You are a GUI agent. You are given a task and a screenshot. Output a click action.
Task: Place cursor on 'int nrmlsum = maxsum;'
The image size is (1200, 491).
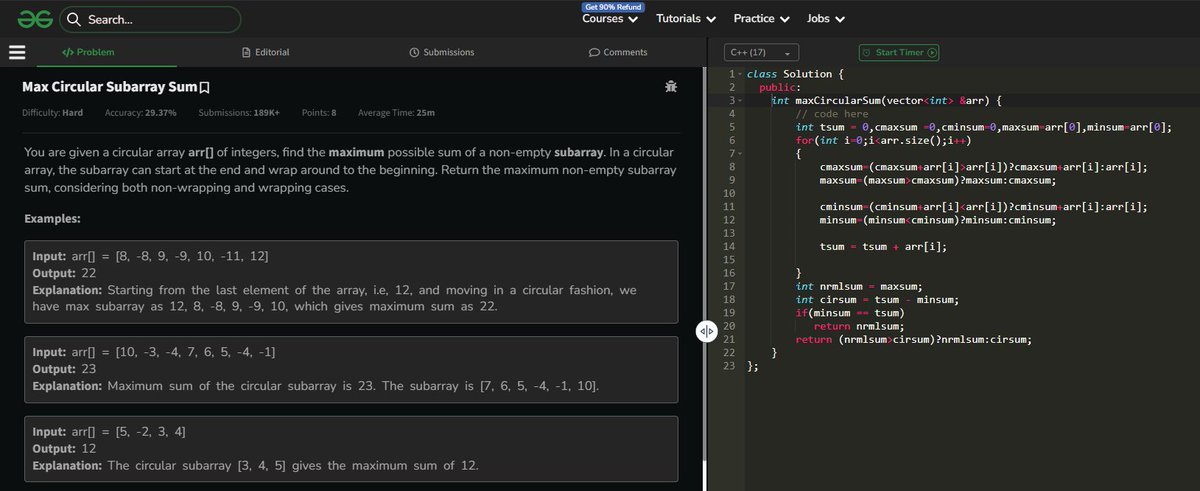pyautogui.click(x=858, y=285)
